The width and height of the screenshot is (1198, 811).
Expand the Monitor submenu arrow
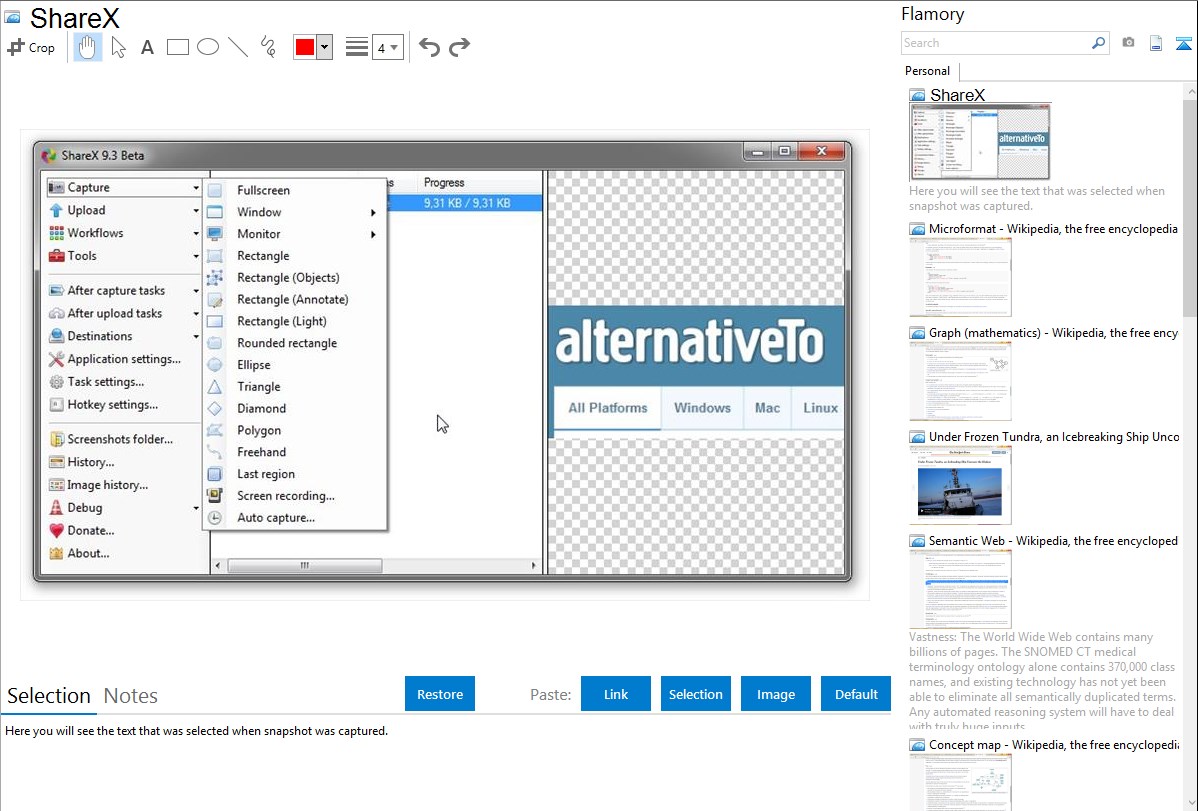tap(373, 234)
